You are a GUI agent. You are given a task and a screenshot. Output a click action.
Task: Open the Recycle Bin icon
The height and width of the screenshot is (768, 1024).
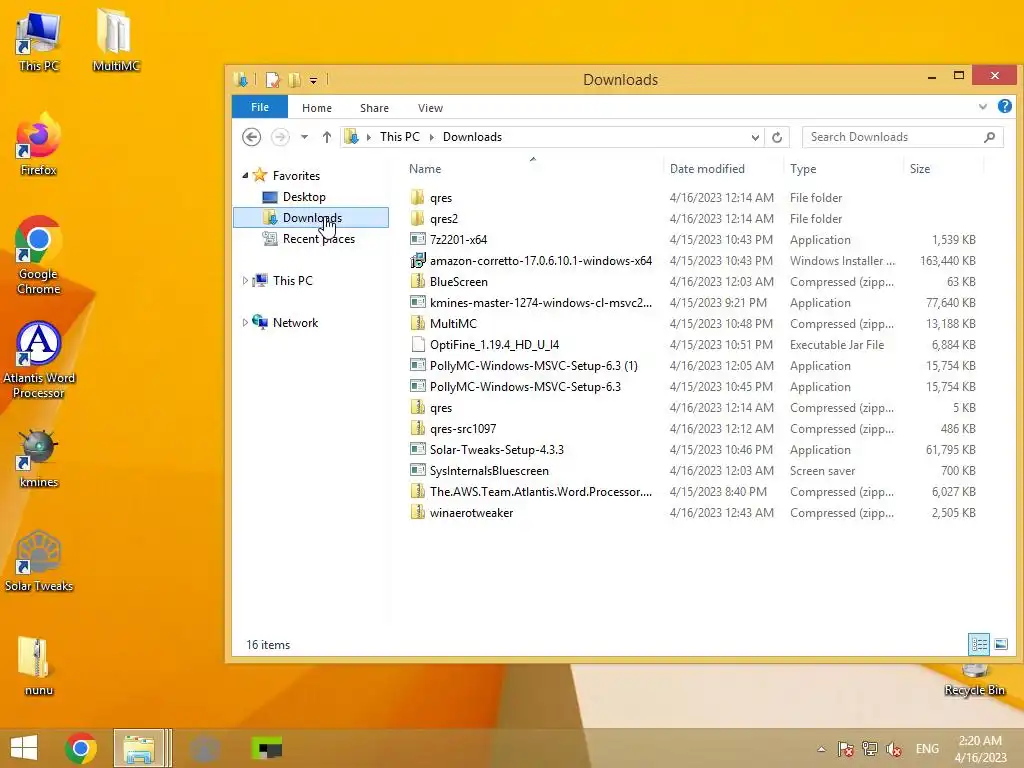(974, 680)
